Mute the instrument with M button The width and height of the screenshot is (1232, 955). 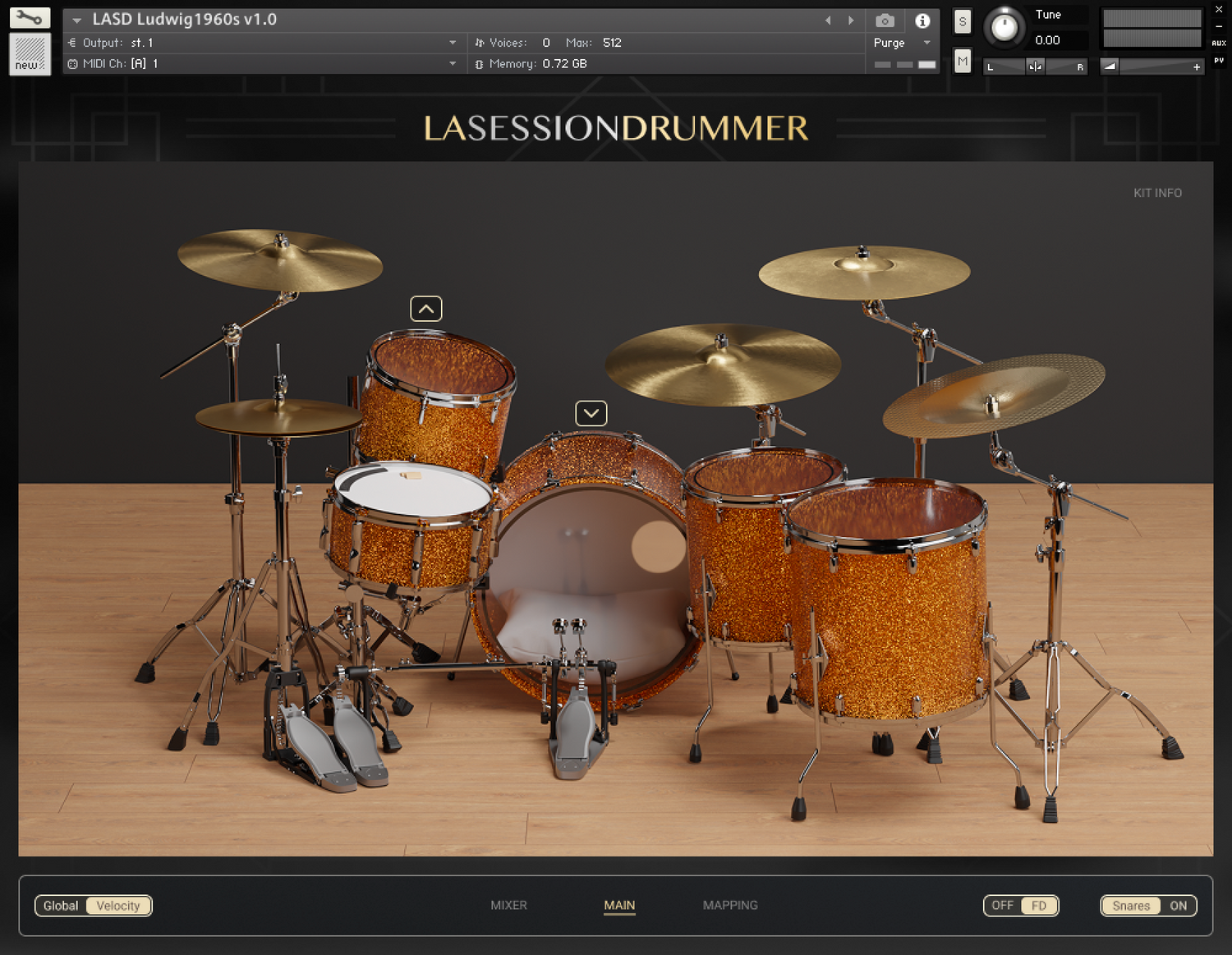(963, 61)
